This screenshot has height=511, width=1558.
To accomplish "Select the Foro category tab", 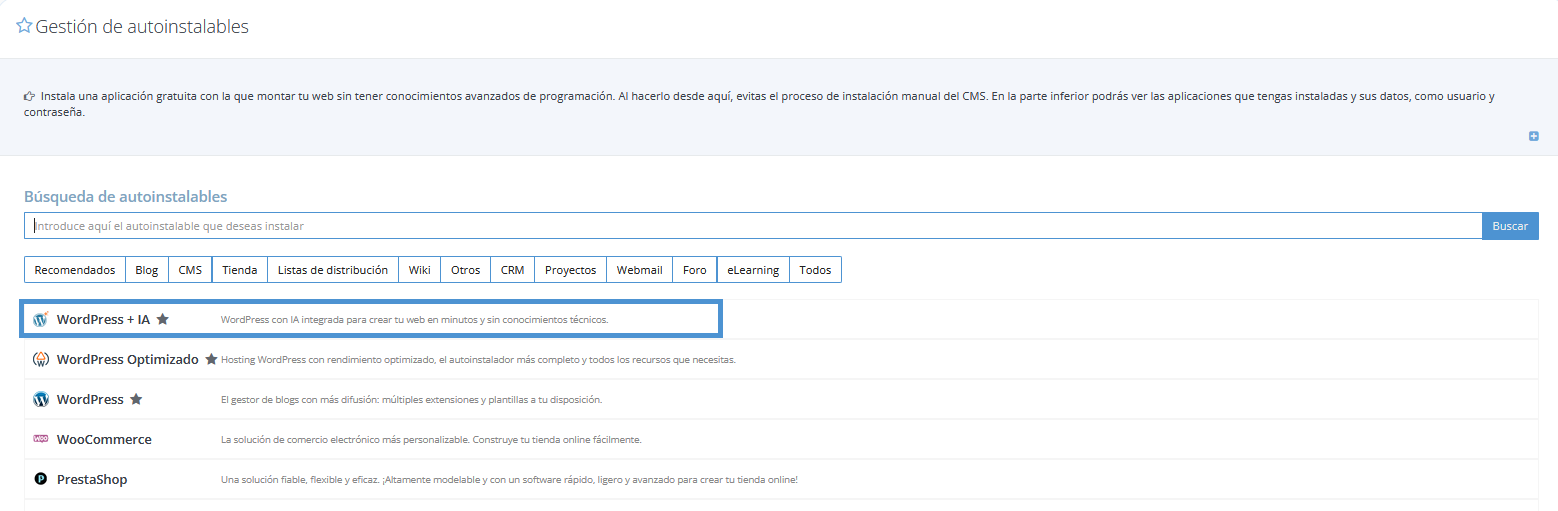I will coord(695,270).
